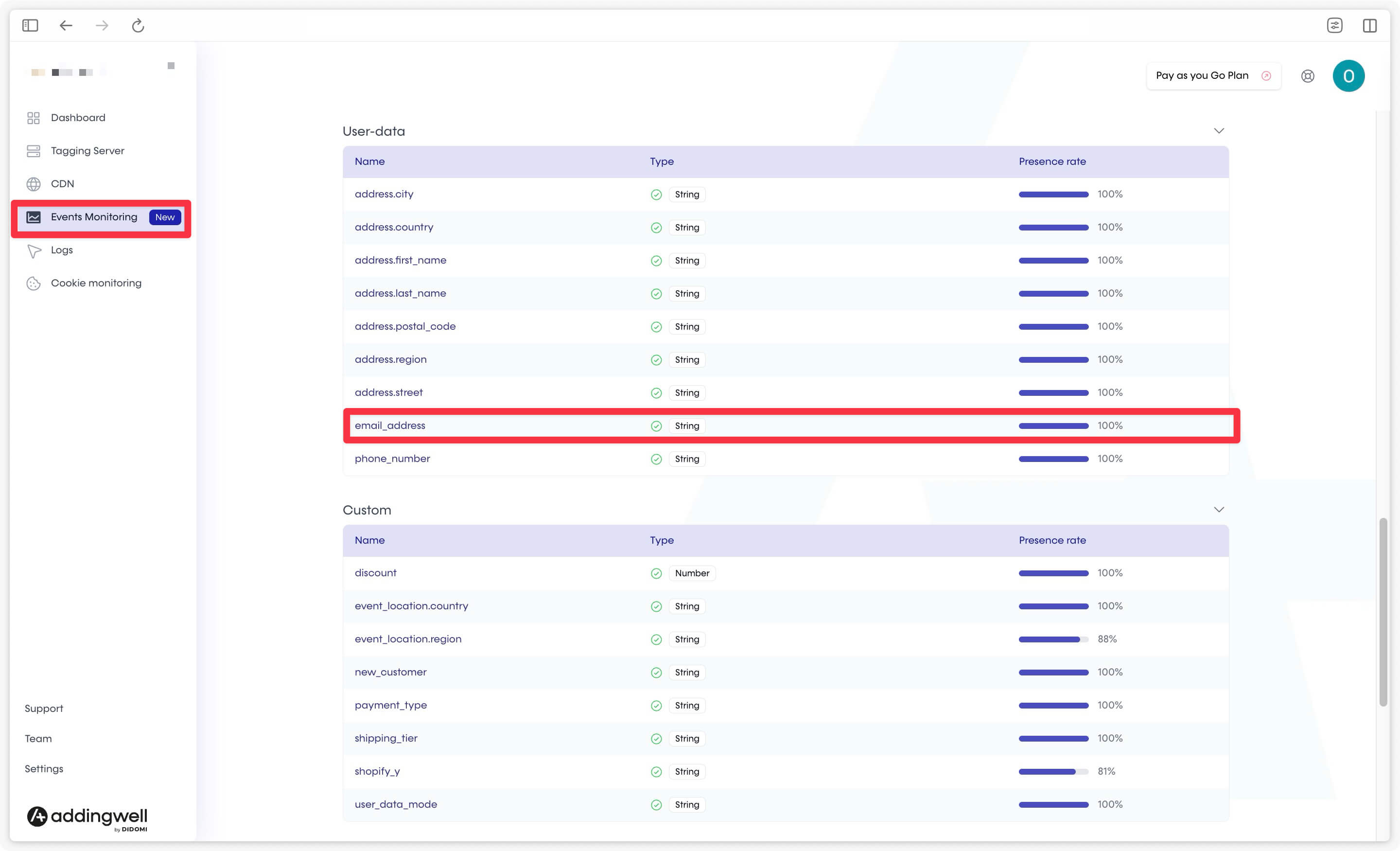The height and width of the screenshot is (851, 1400).
Task: Collapse the User-data section chevron
Action: 1219,131
